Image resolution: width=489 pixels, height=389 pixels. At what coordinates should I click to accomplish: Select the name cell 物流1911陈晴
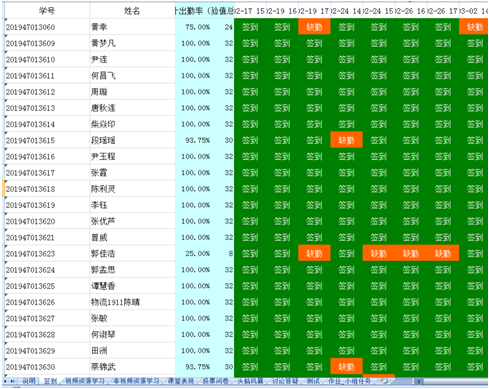(132, 302)
